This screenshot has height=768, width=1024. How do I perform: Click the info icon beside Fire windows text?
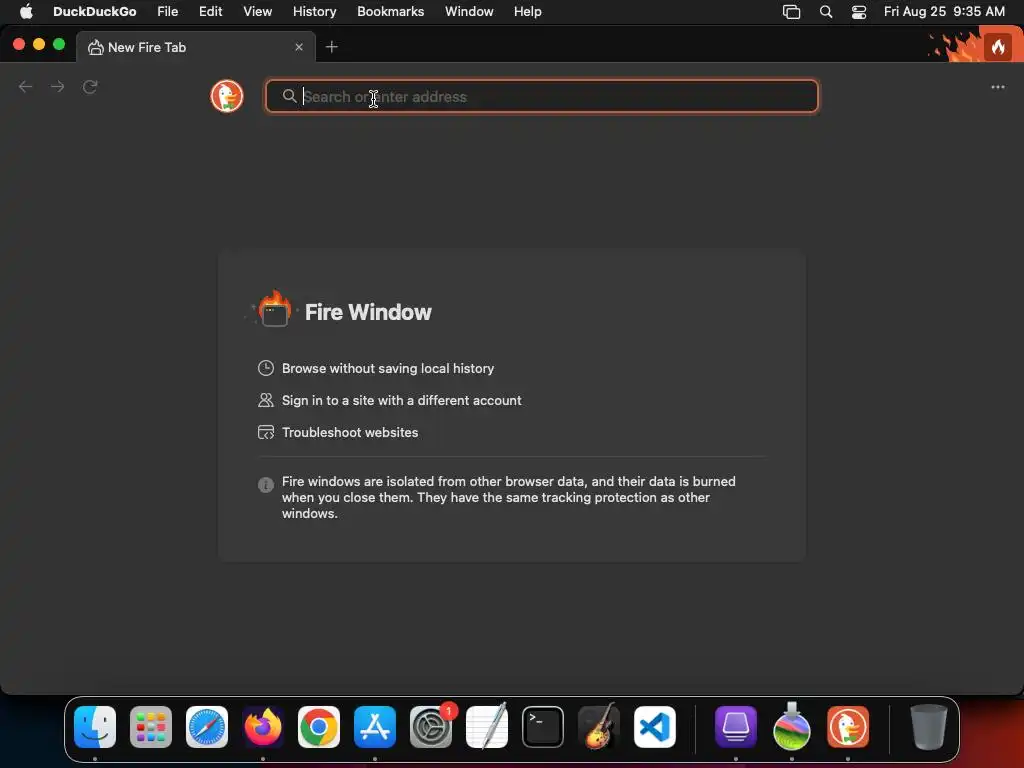pyautogui.click(x=266, y=485)
